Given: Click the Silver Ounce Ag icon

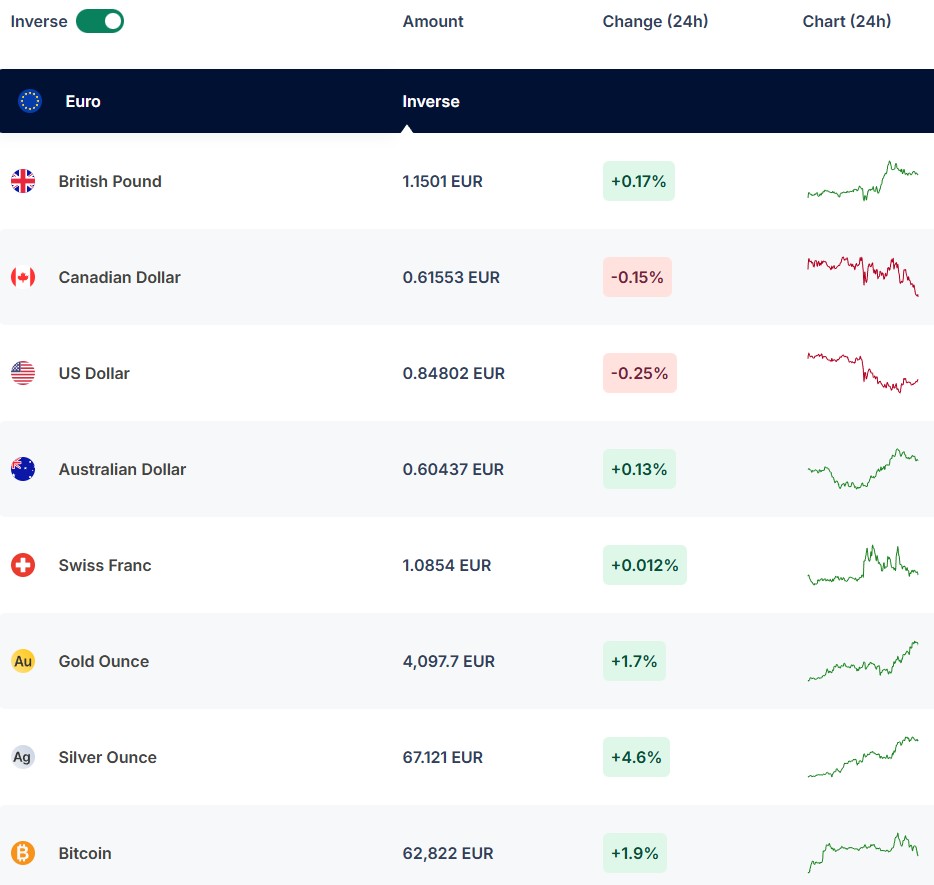Looking at the screenshot, I should pyautogui.click(x=23, y=757).
